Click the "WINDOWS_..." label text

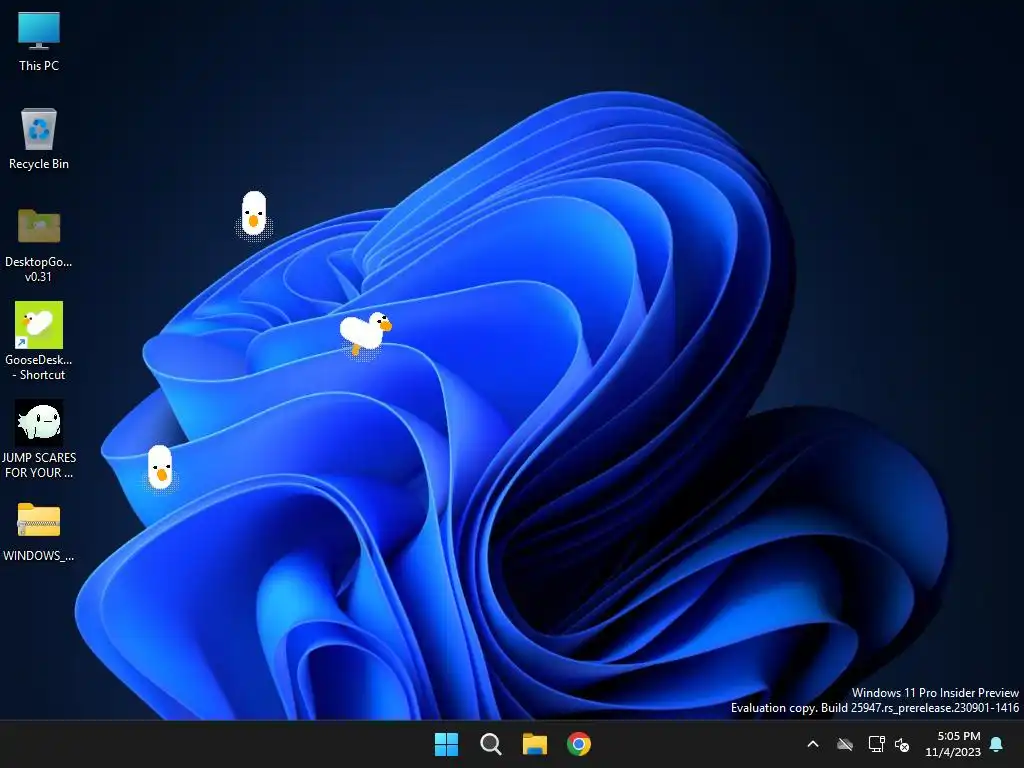[x=39, y=555]
